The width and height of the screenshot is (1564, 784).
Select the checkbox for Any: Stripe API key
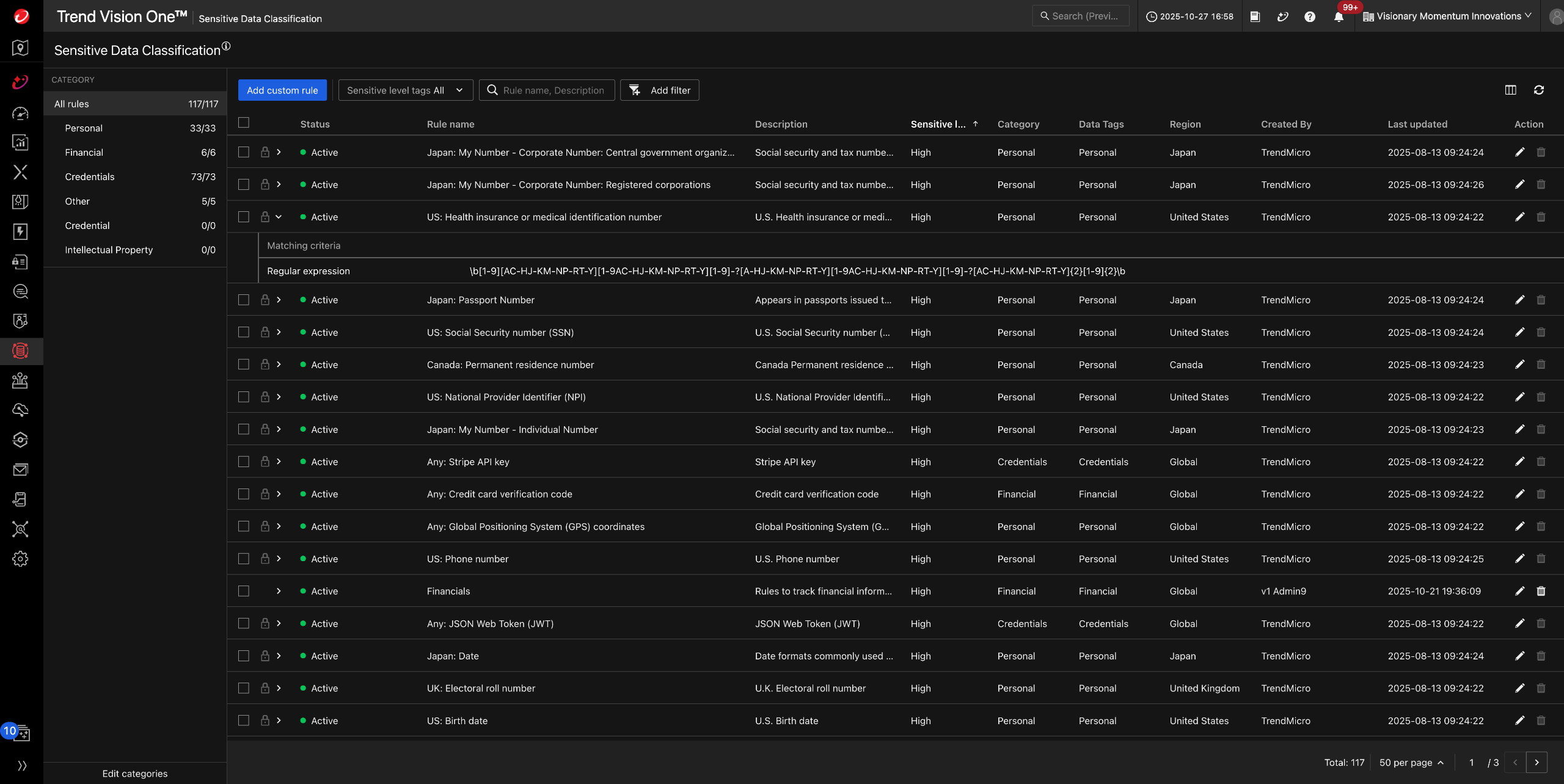[244, 462]
